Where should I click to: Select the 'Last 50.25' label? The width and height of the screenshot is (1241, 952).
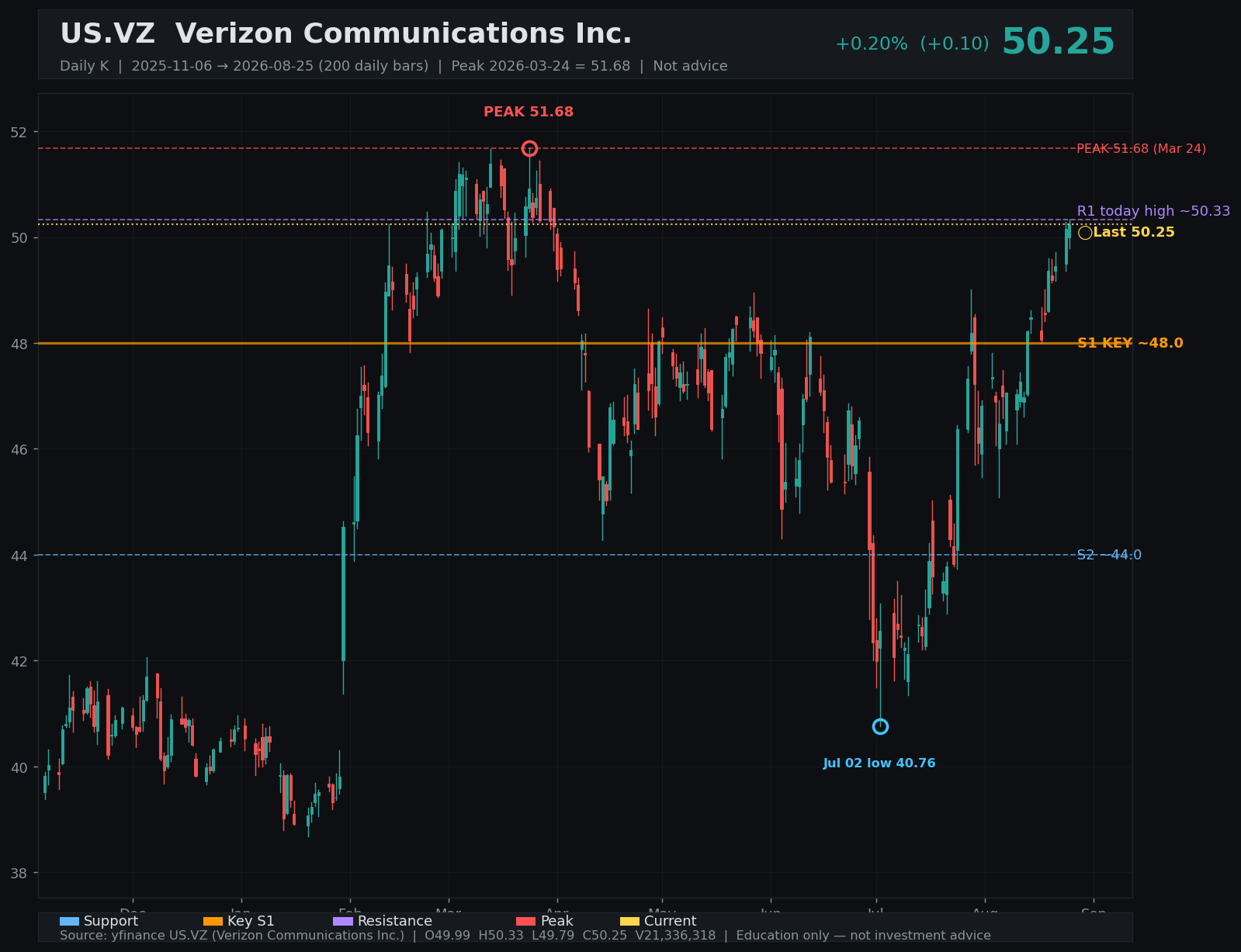(x=1133, y=232)
